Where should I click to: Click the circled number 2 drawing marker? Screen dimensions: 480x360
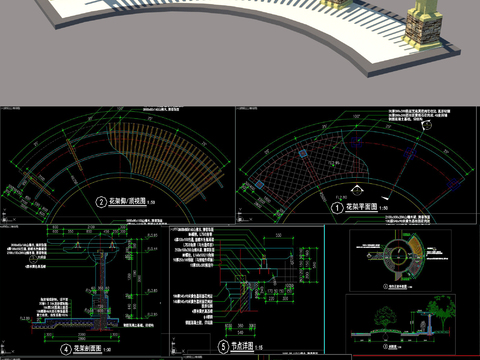(x=101, y=202)
